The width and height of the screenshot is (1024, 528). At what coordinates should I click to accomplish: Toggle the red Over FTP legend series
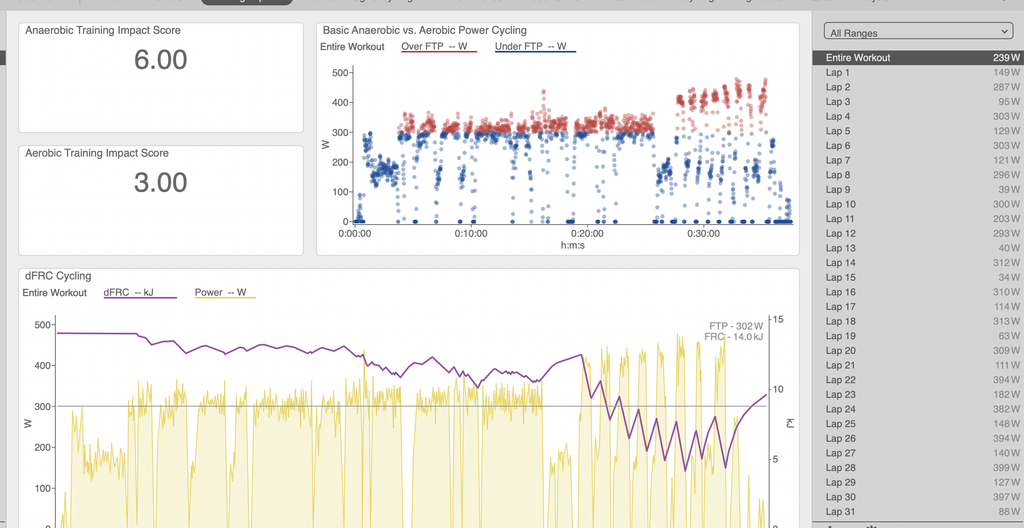coord(439,47)
